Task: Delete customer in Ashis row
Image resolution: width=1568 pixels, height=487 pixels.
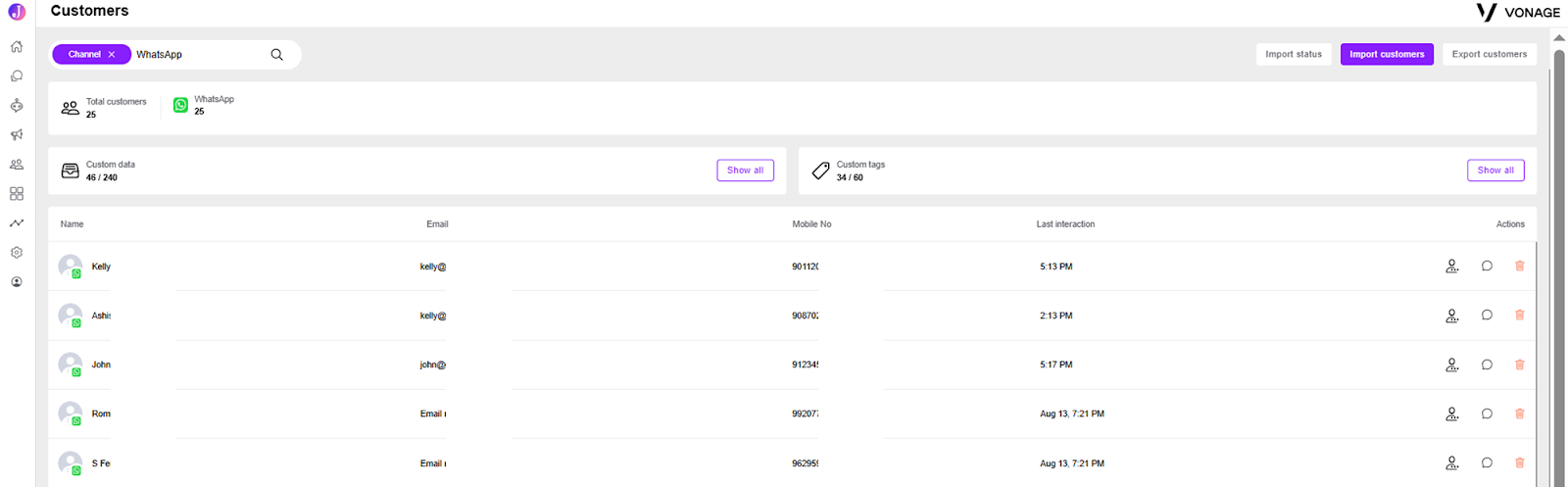Action: (1520, 315)
